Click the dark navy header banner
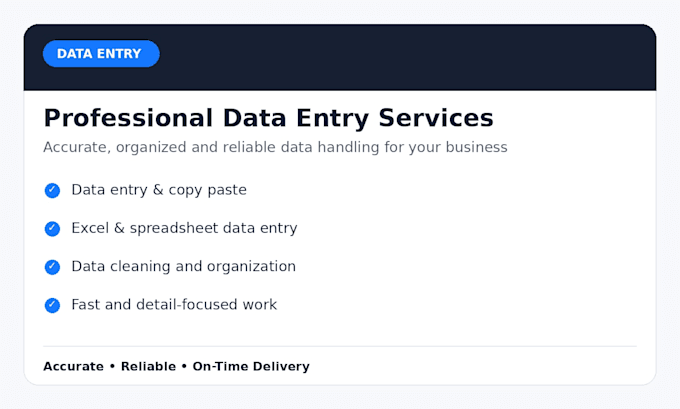The width and height of the screenshot is (680, 409). pos(340,57)
